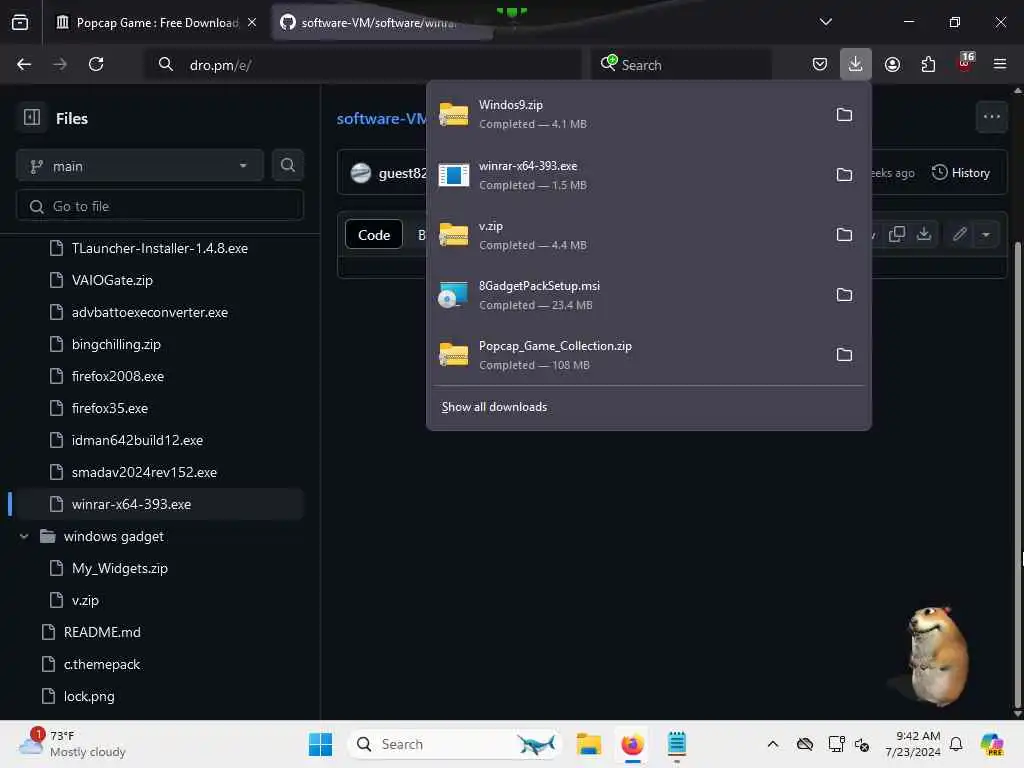Click the guest82 author link

click(x=402, y=173)
